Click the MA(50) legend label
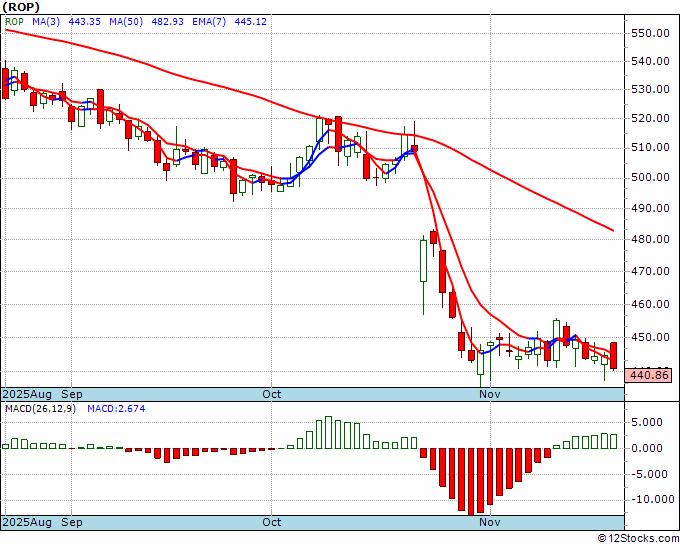The height and width of the screenshot is (546, 680). coord(126,21)
